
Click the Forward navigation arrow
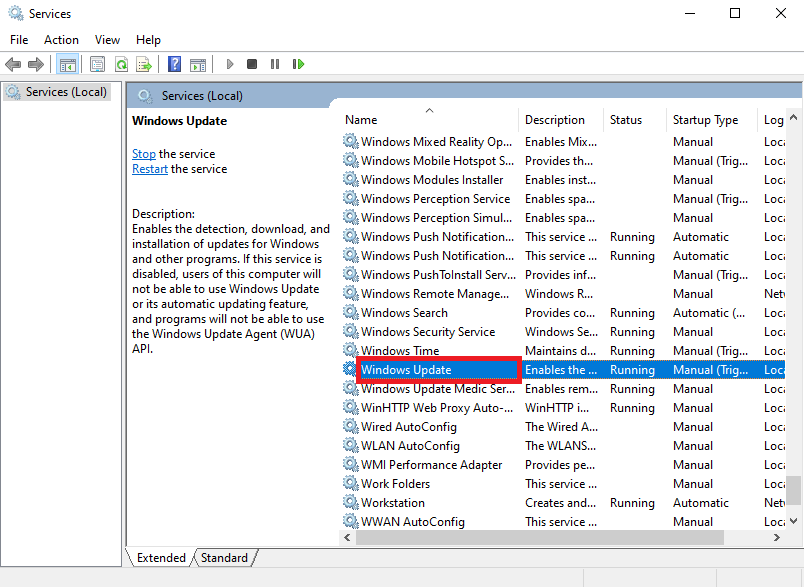coord(37,64)
